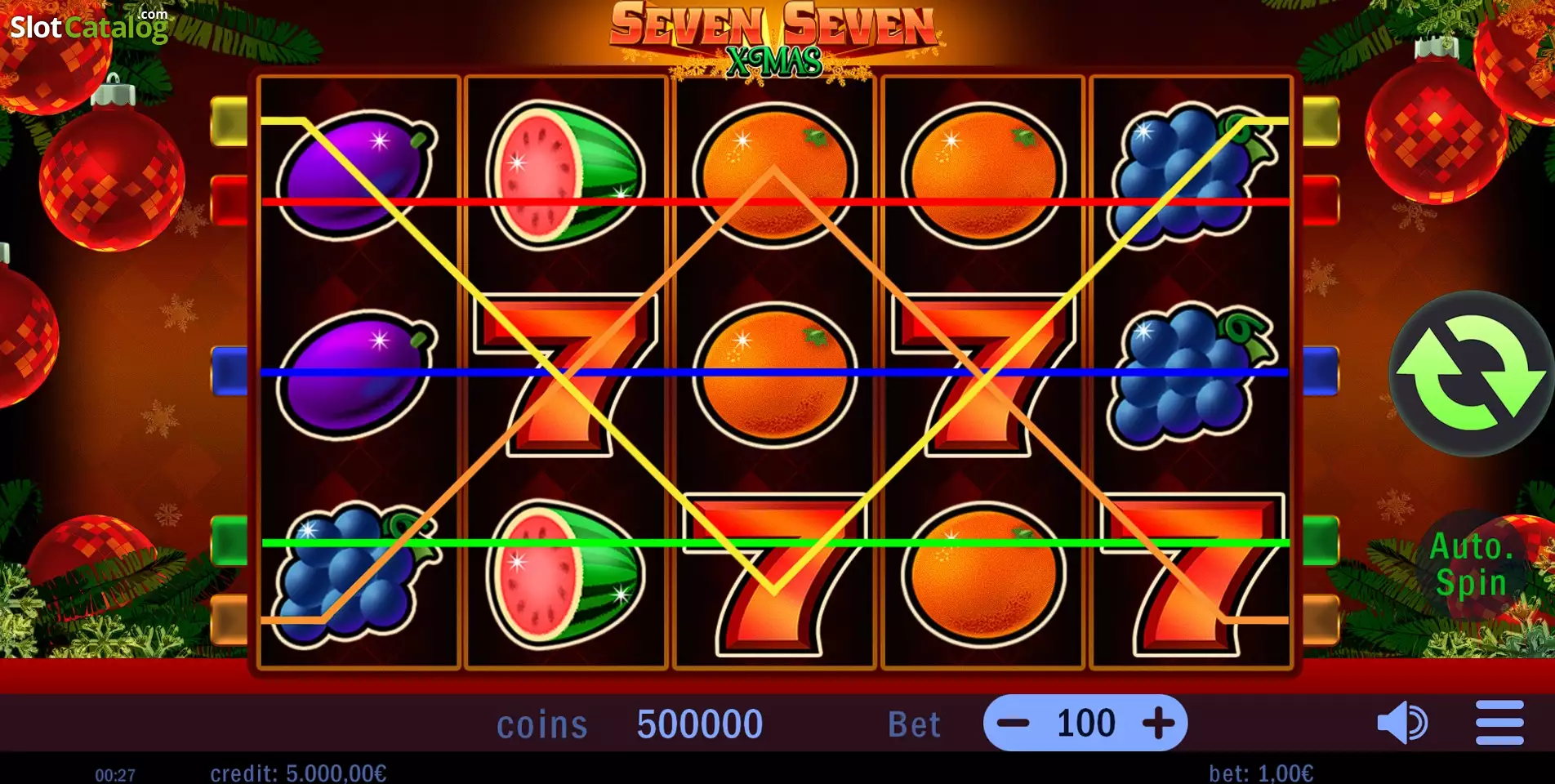Screen dimensions: 1555x784
Task: Click the yellow payline marker on right
Action: pyautogui.click(x=1321, y=122)
